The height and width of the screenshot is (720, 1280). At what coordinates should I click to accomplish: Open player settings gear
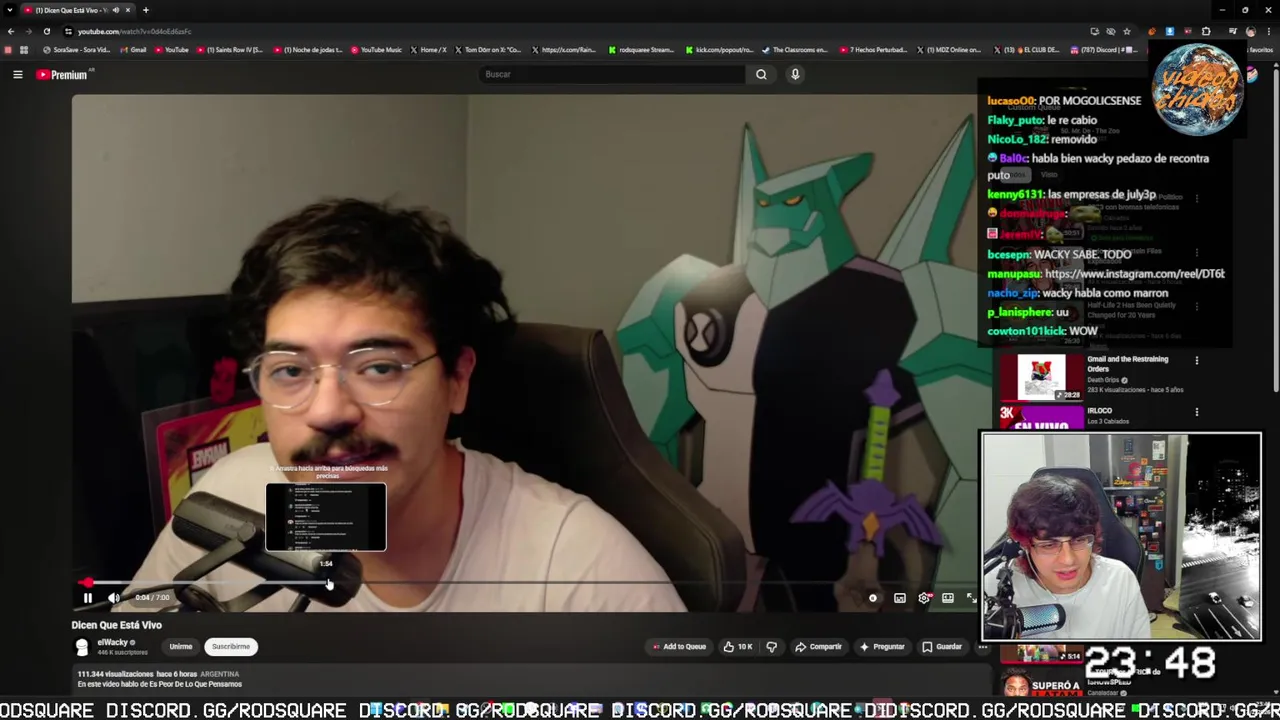[x=924, y=598]
